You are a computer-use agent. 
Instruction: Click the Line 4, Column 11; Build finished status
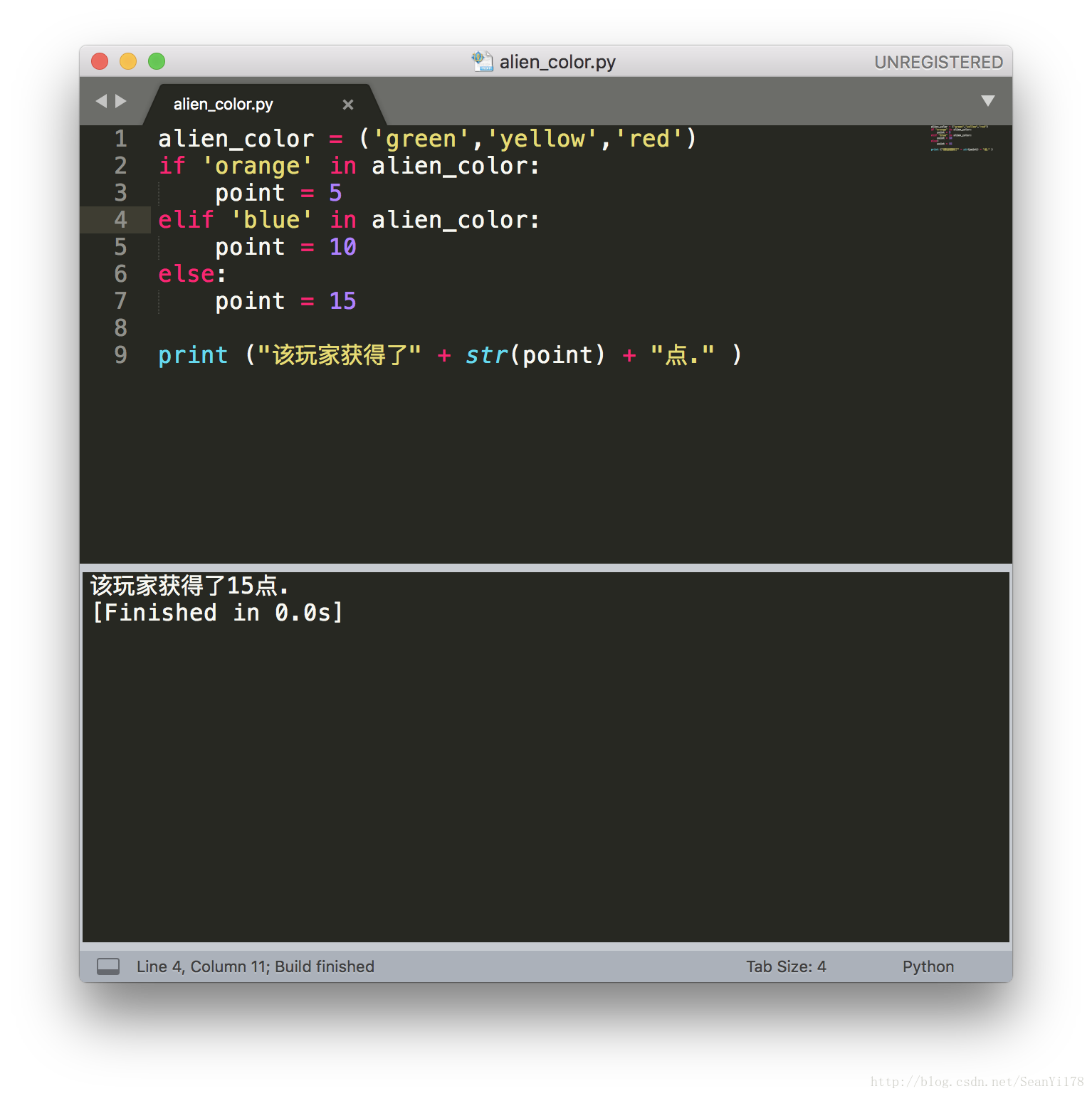[x=256, y=966]
